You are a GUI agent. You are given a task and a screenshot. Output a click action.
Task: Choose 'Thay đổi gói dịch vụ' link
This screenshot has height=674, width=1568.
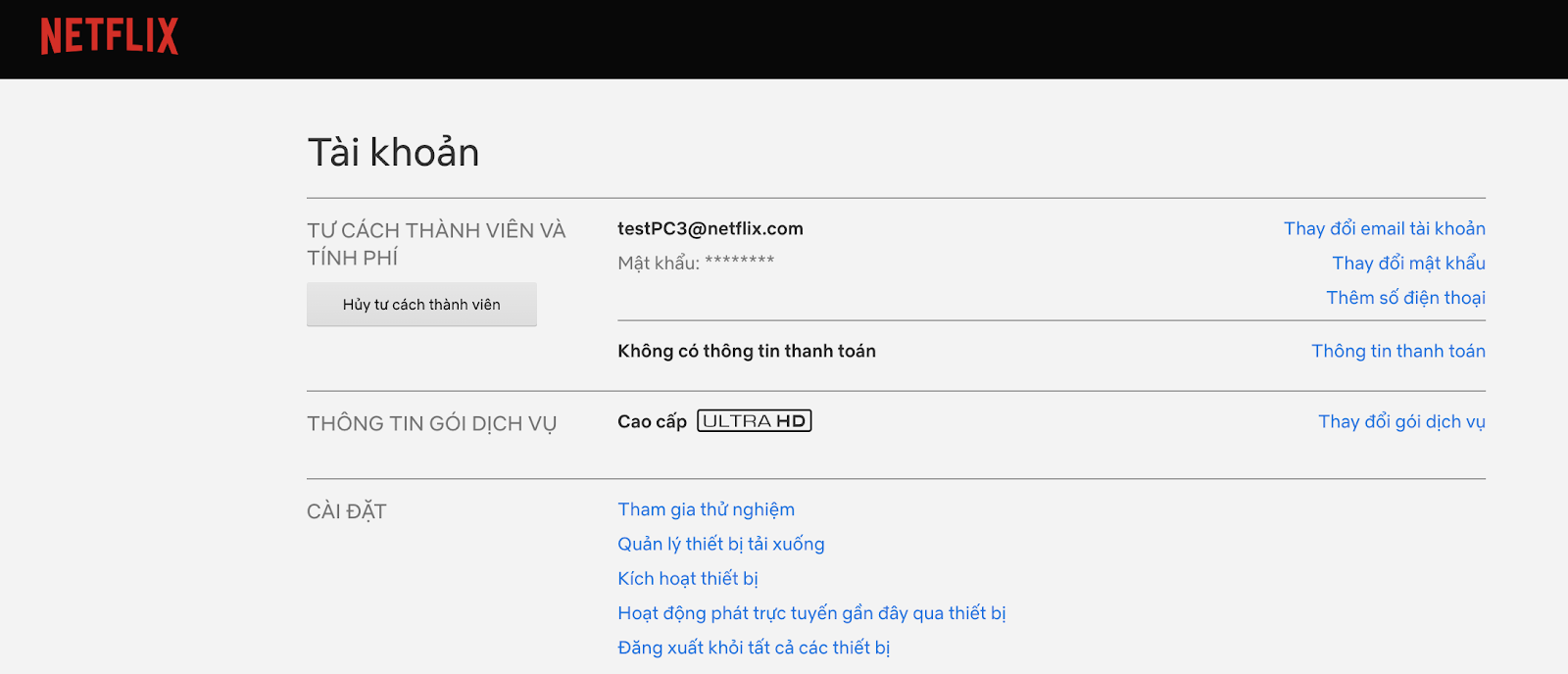coord(1401,421)
